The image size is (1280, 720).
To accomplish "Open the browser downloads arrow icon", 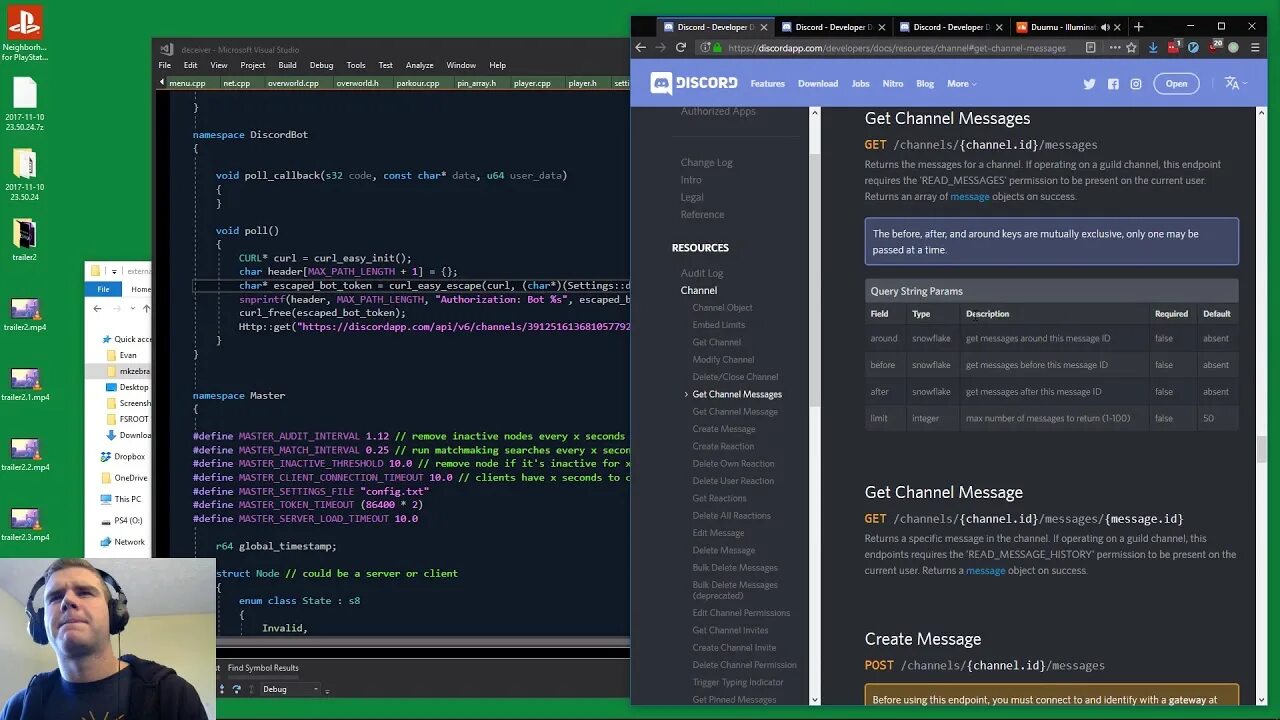I will point(1153,47).
